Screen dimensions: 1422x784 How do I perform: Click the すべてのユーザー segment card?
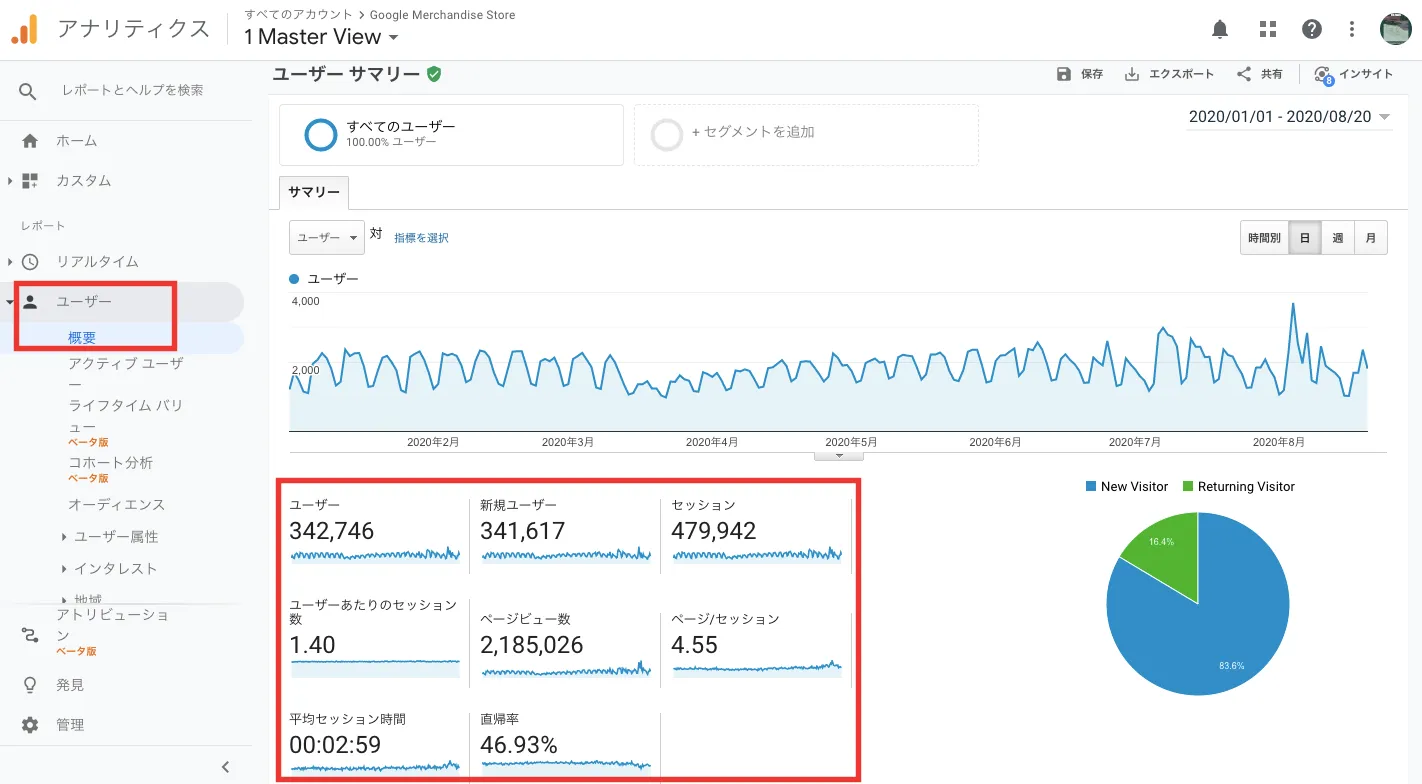[x=451, y=135]
